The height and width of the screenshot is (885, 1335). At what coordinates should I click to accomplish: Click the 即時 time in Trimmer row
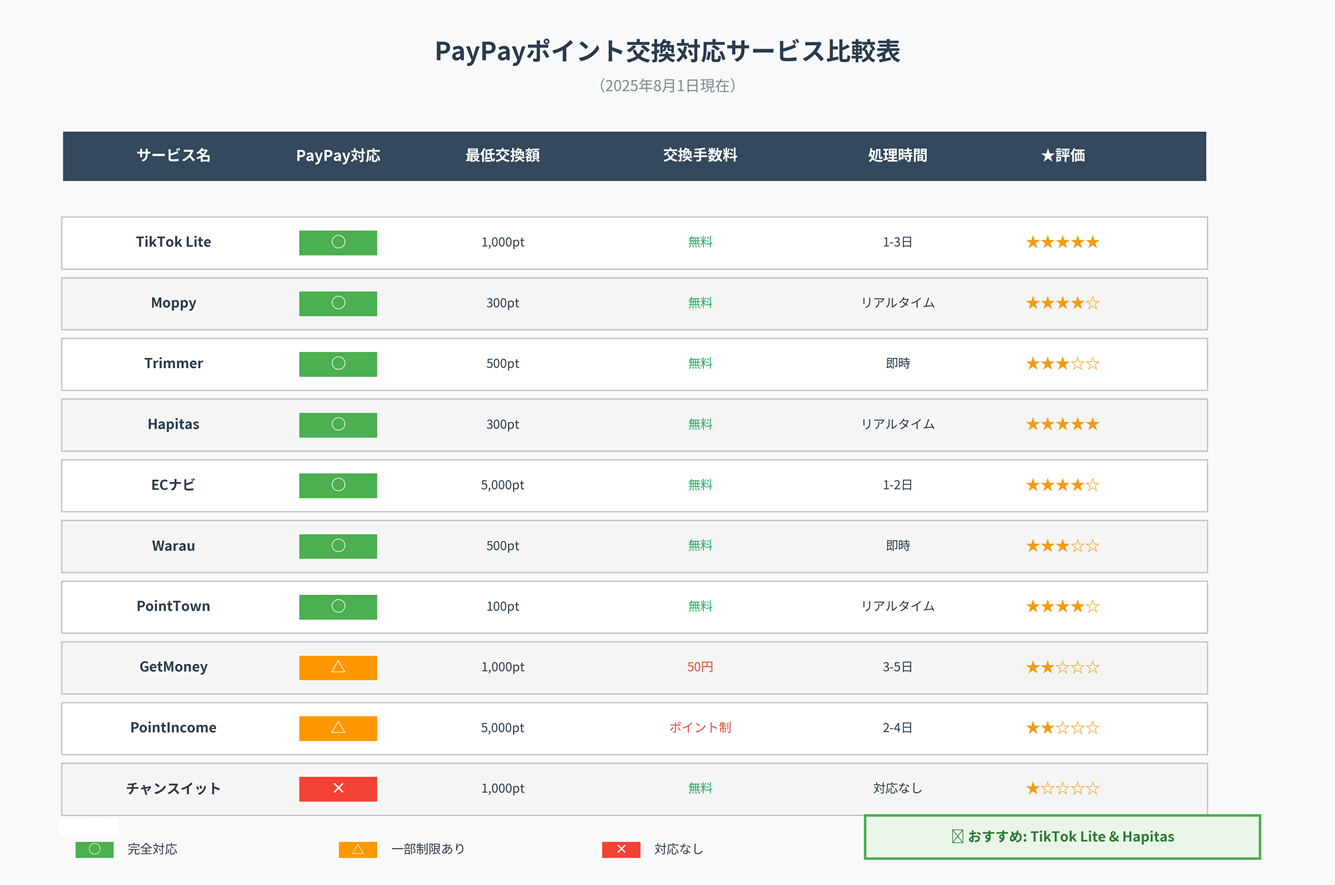(x=898, y=364)
